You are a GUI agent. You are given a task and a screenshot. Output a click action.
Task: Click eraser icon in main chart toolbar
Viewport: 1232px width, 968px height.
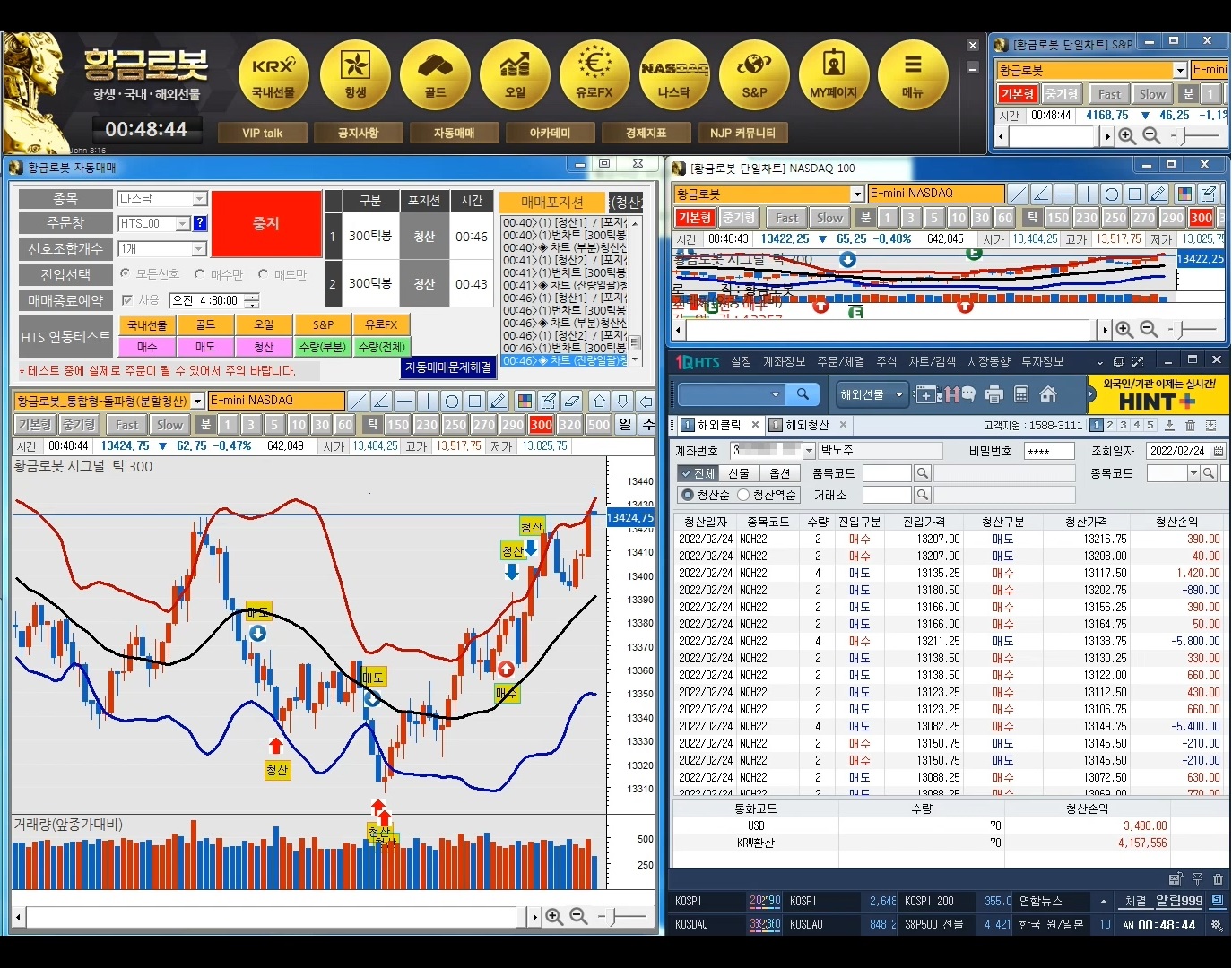[x=572, y=401]
